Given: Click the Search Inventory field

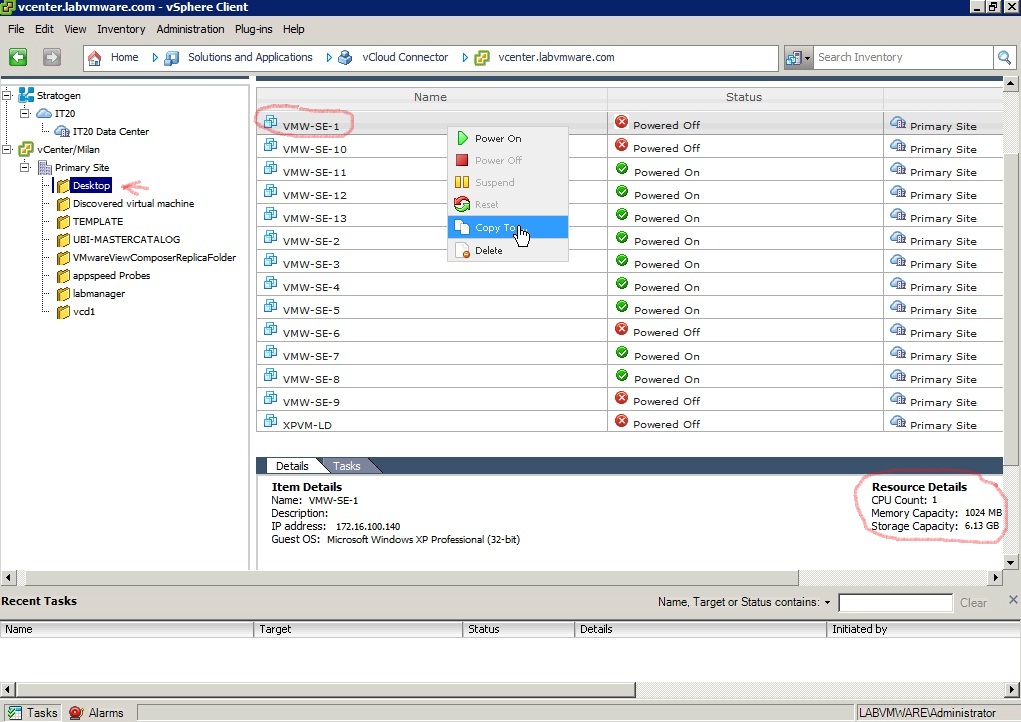Looking at the screenshot, I should click(x=903, y=58).
